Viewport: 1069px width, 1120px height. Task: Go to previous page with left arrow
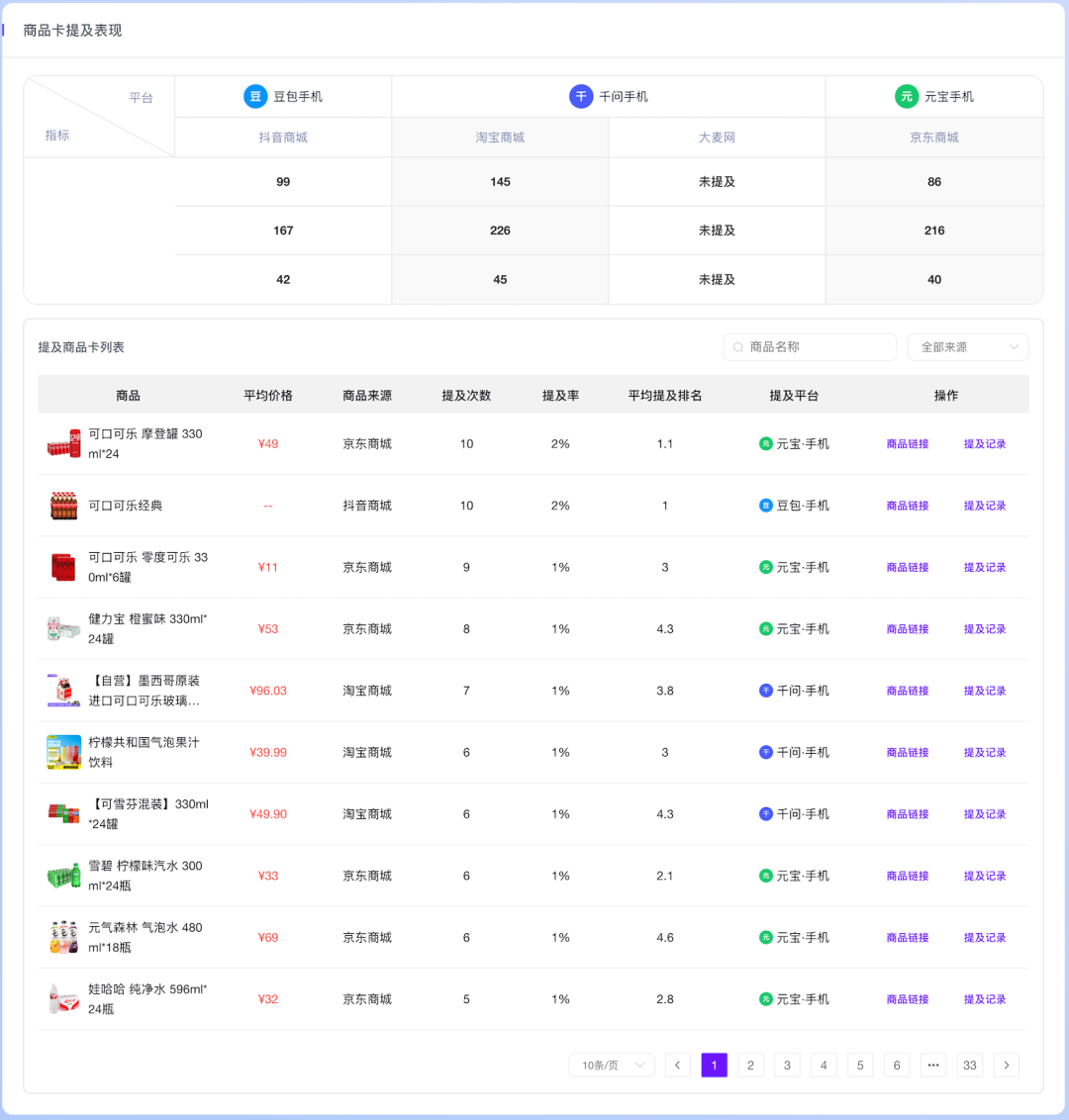click(x=677, y=1065)
